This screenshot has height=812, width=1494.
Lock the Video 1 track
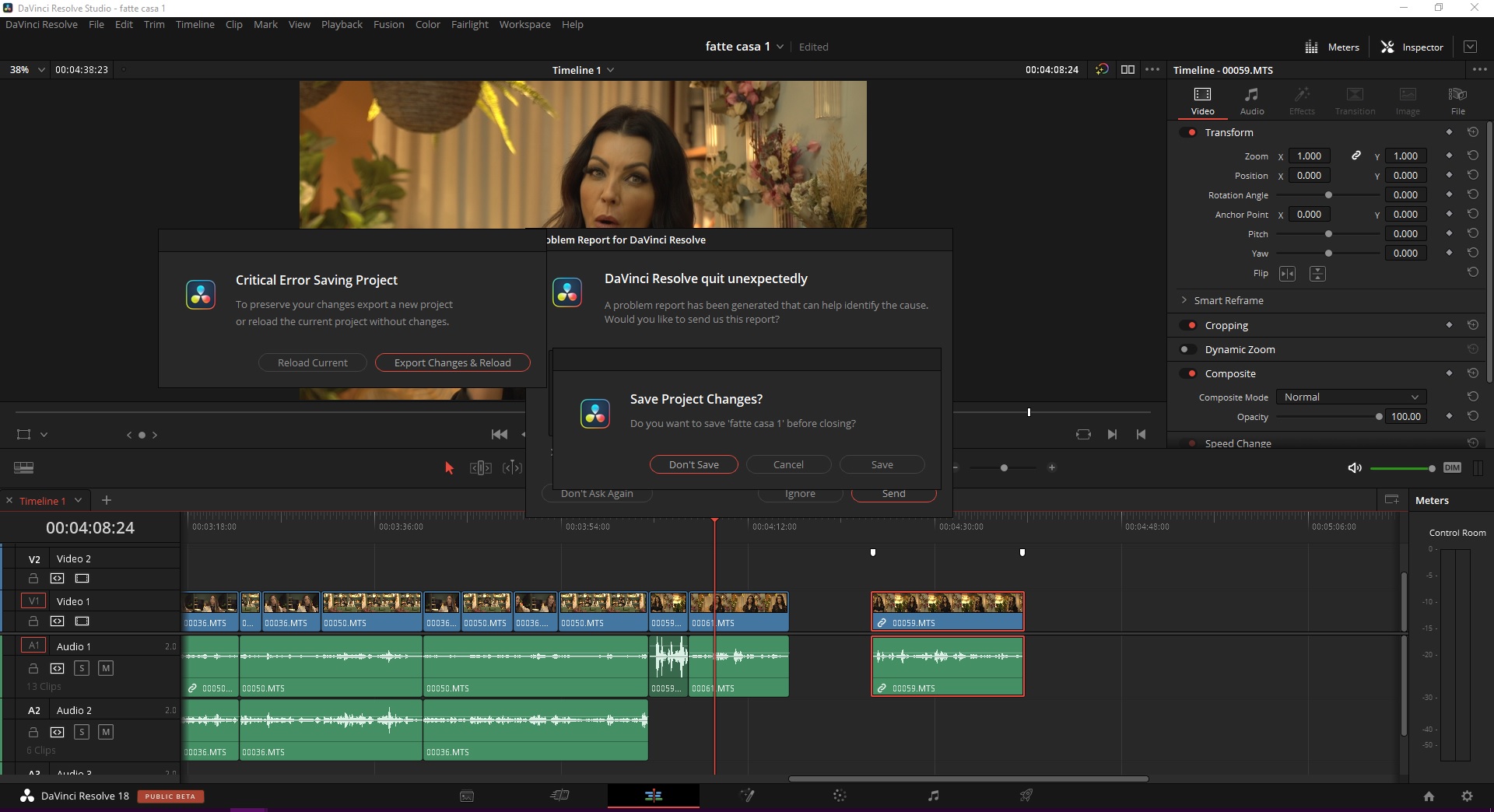pos(33,621)
